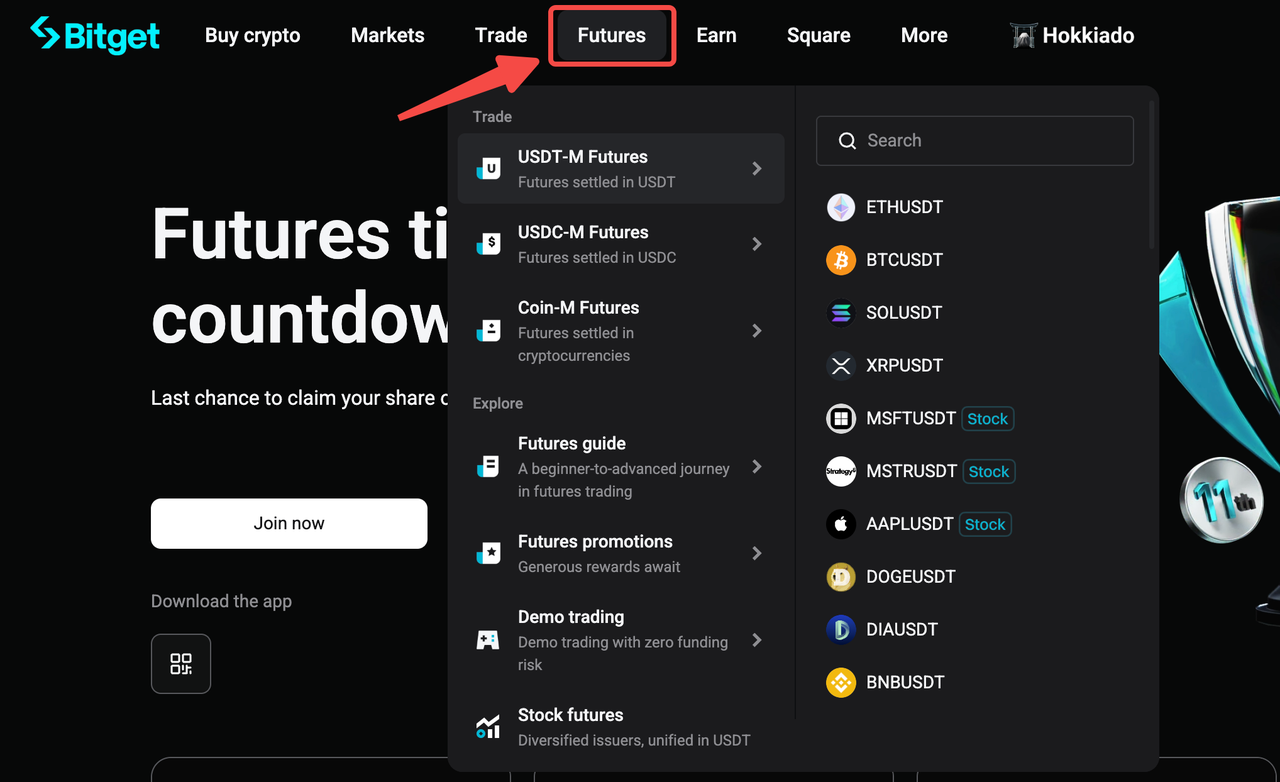Expand the Coin-M Futures chevron arrow
This screenshot has height=782, width=1280.
point(758,330)
